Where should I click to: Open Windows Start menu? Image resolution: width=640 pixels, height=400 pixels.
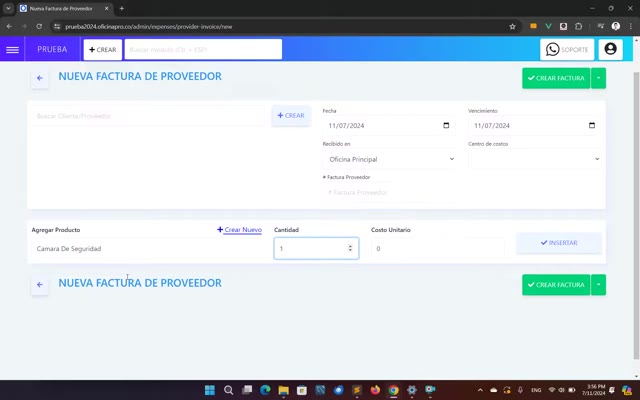point(210,390)
